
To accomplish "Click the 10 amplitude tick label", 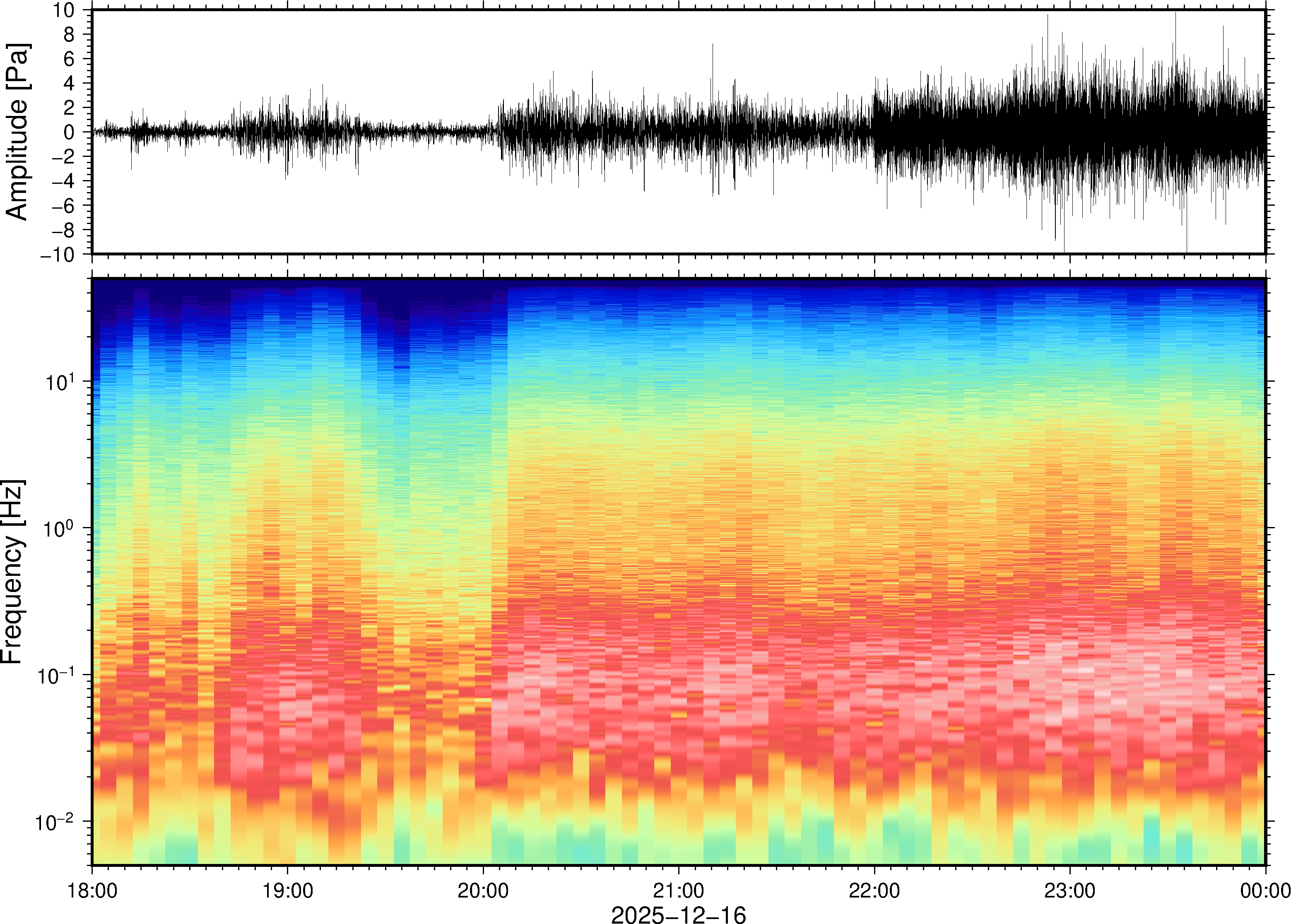I will tap(64, 10).
